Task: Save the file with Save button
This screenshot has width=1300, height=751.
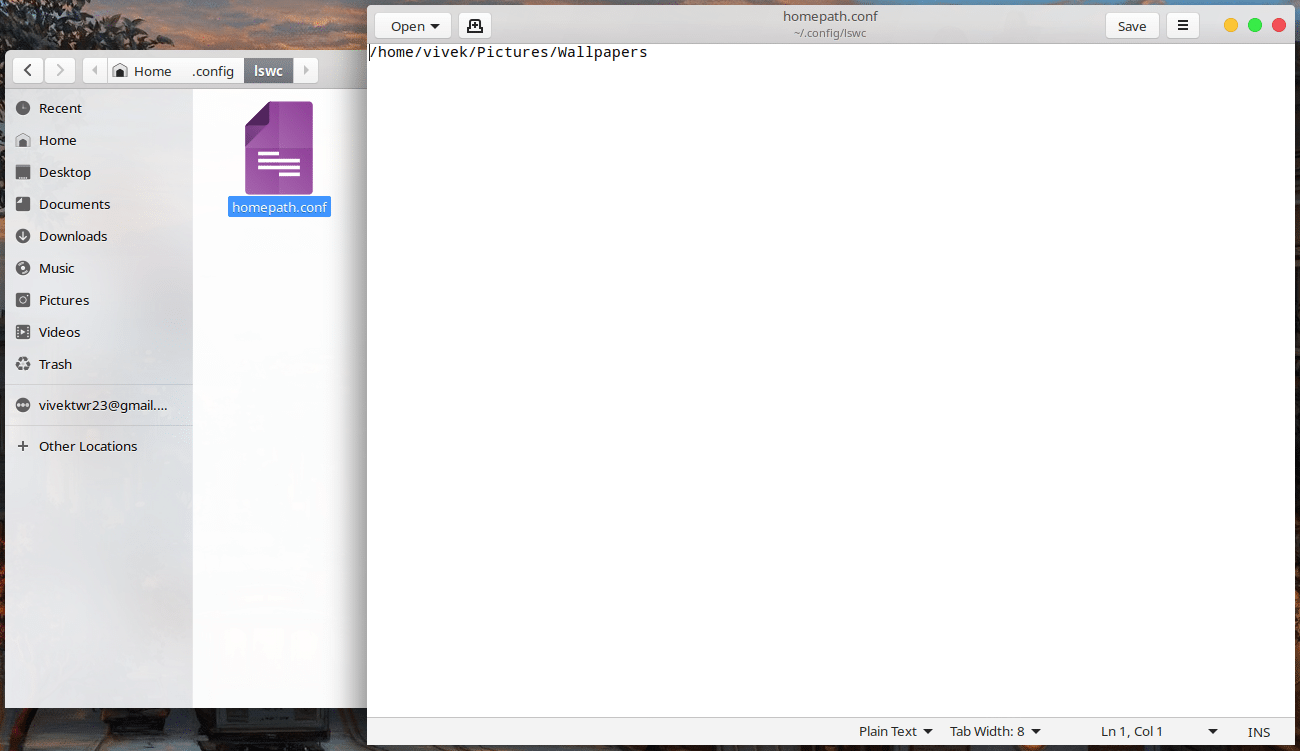Action: pos(1132,26)
